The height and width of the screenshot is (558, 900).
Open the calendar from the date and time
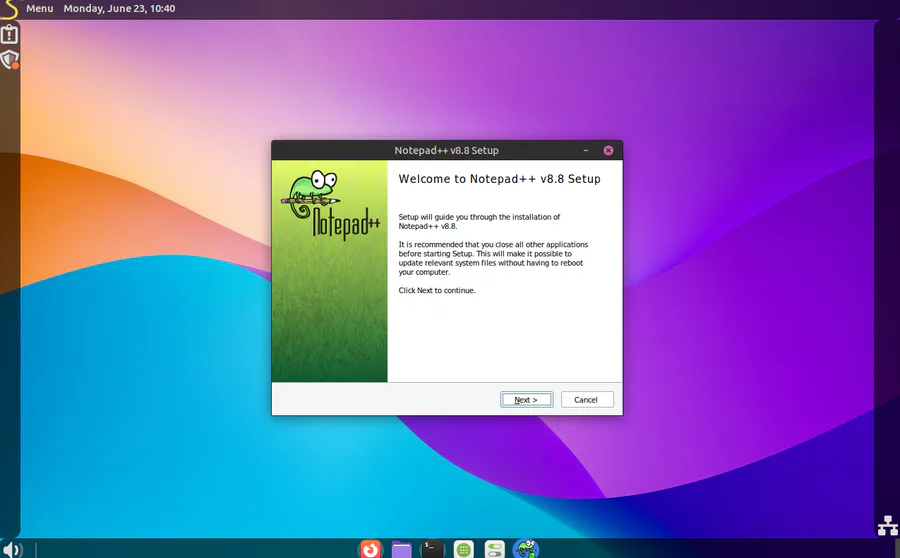click(119, 9)
